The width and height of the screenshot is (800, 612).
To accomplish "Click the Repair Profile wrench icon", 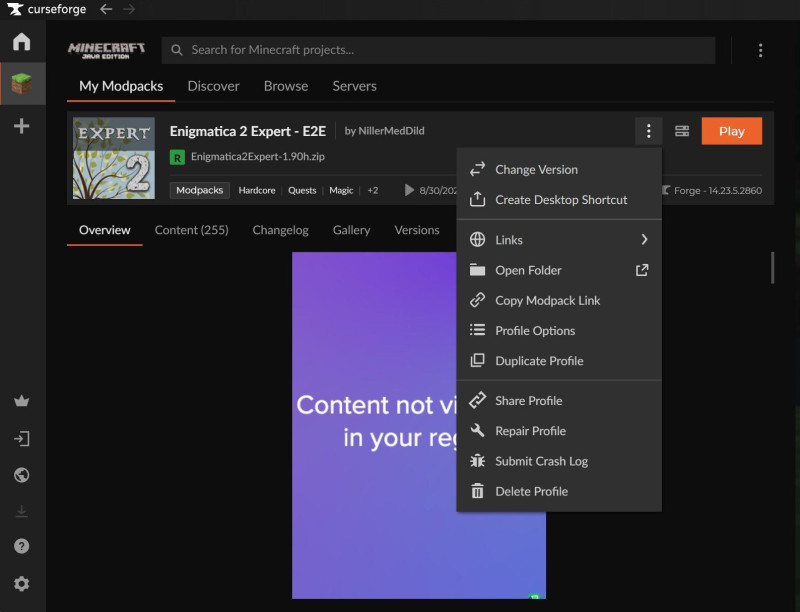I will pos(478,431).
